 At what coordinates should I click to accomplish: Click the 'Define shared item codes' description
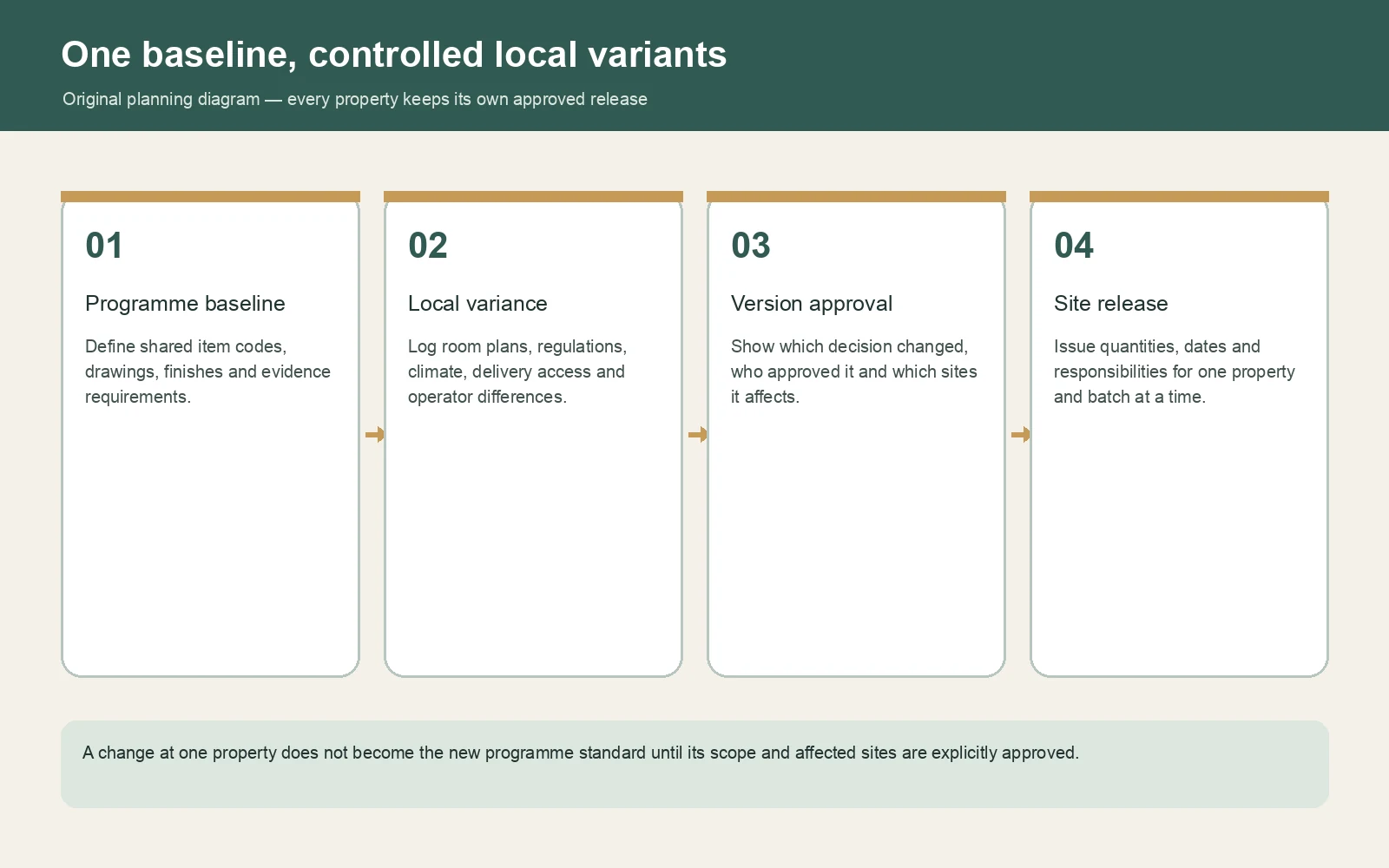pyautogui.click(x=208, y=372)
